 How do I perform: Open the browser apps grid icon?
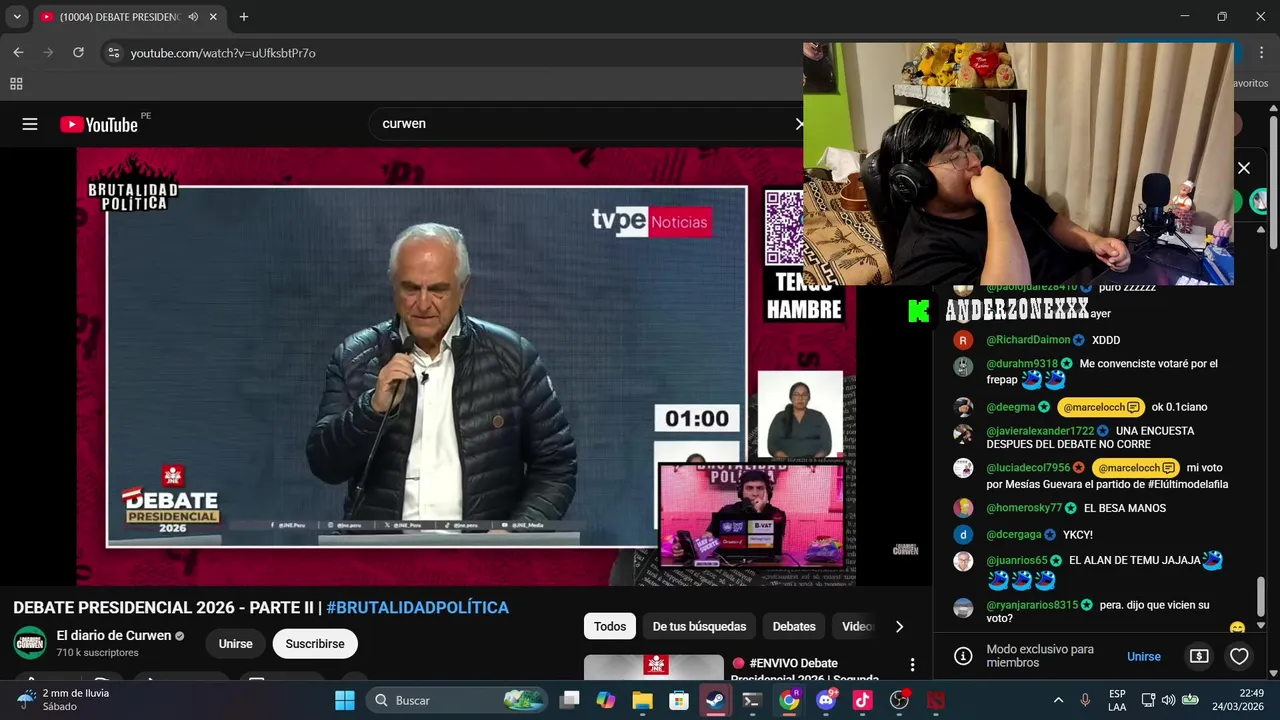click(x=16, y=84)
